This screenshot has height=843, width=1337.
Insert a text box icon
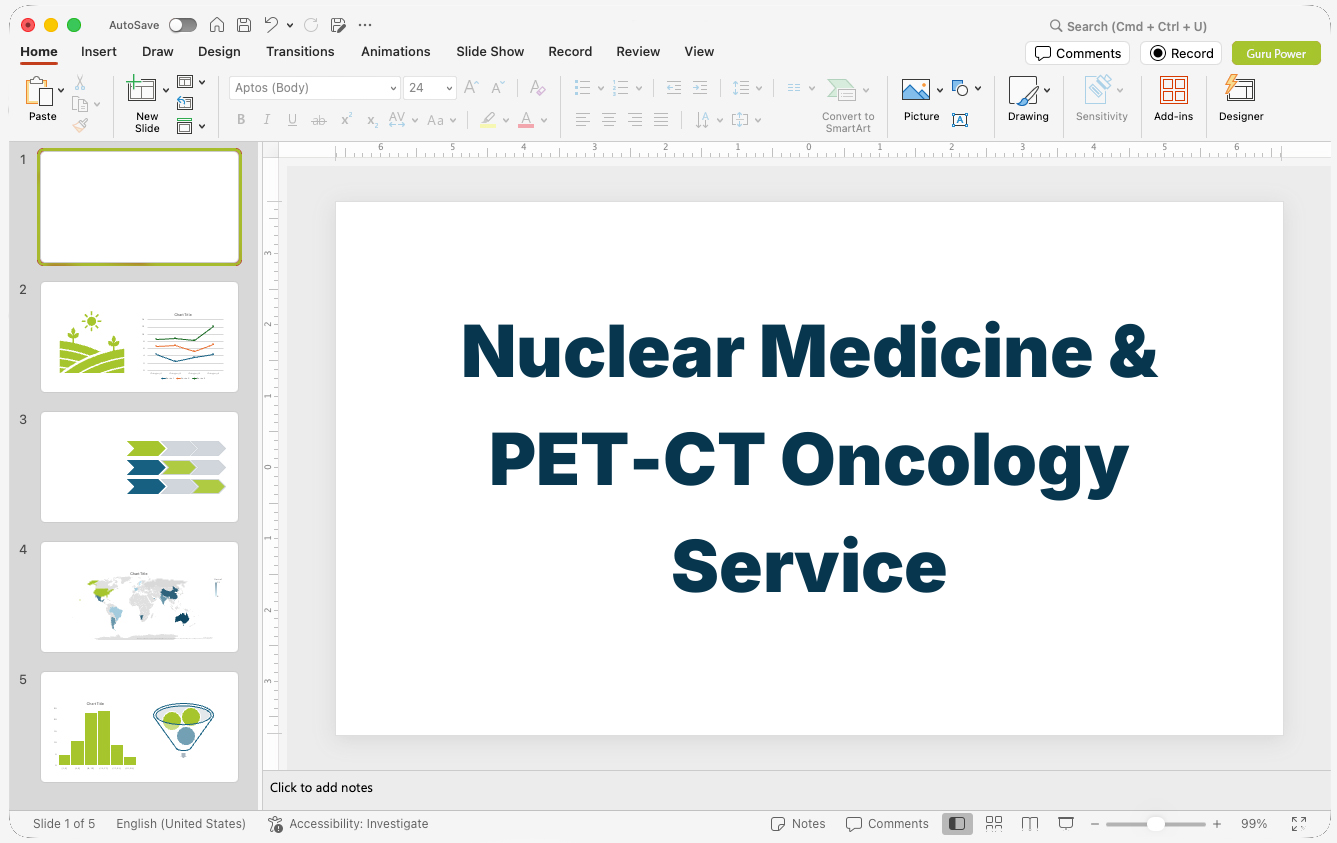(x=960, y=120)
